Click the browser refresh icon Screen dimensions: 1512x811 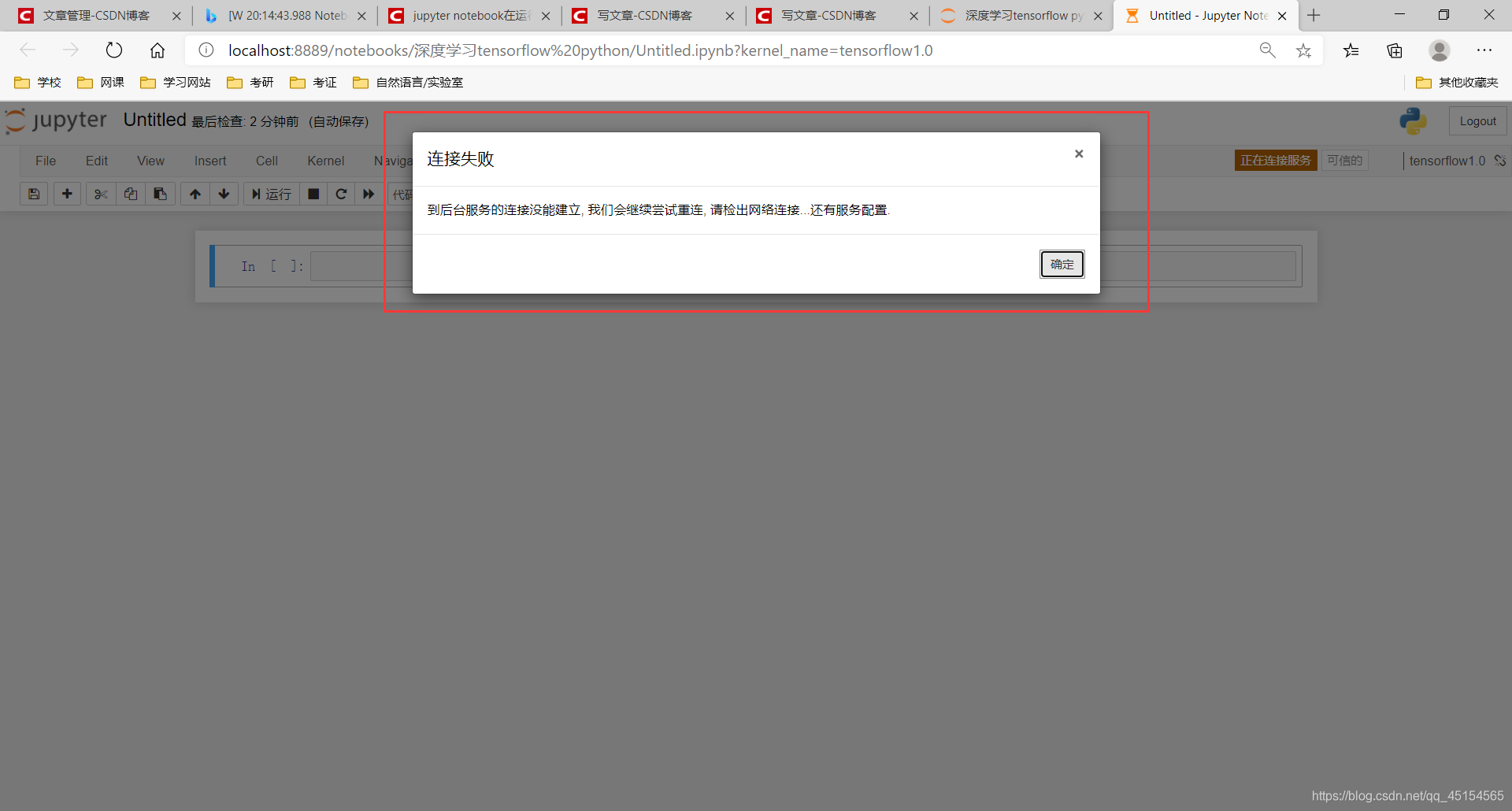(x=114, y=50)
